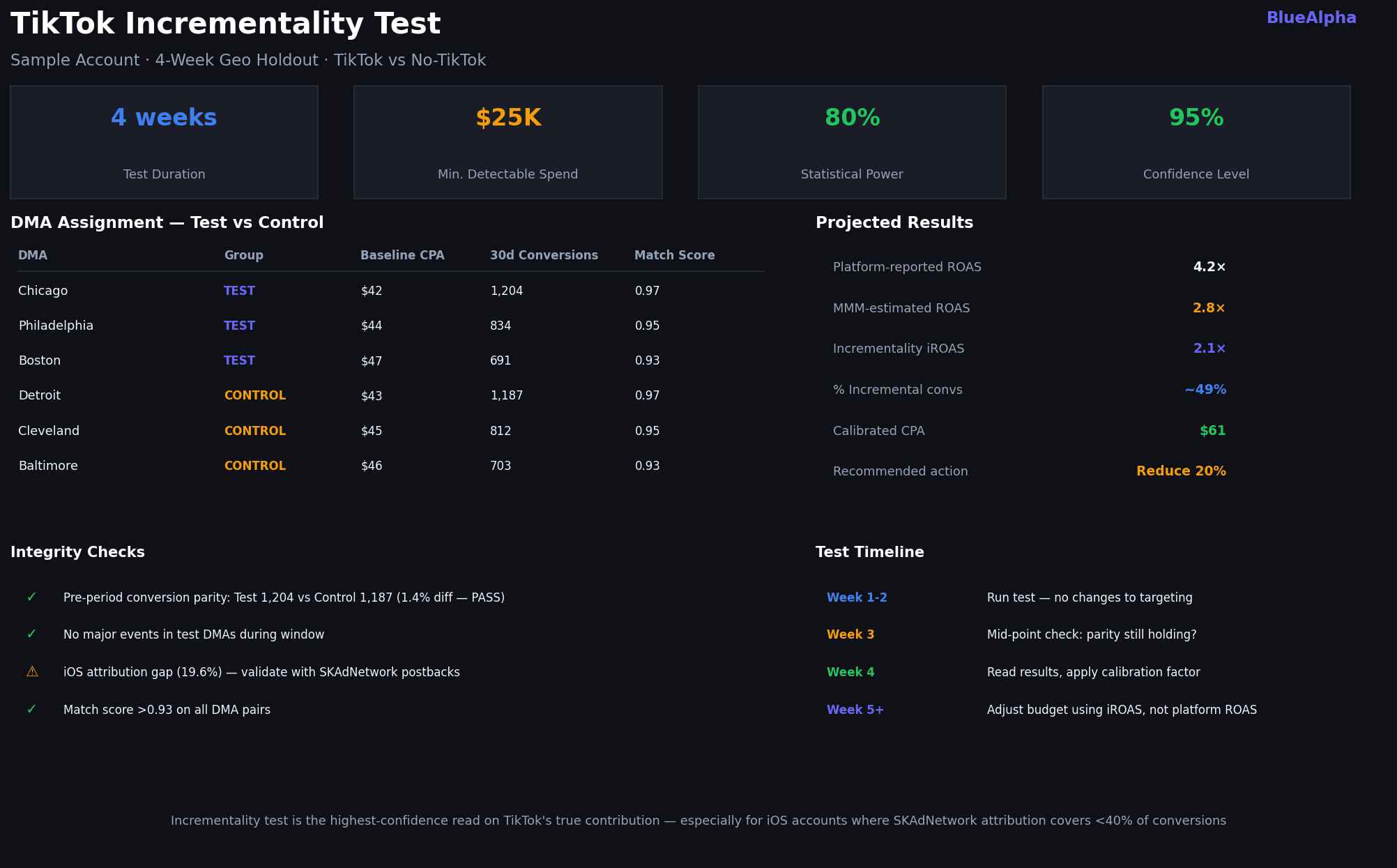The image size is (1397, 868).
Task: Click the Week 1-2 timeline label
Action: [857, 597]
